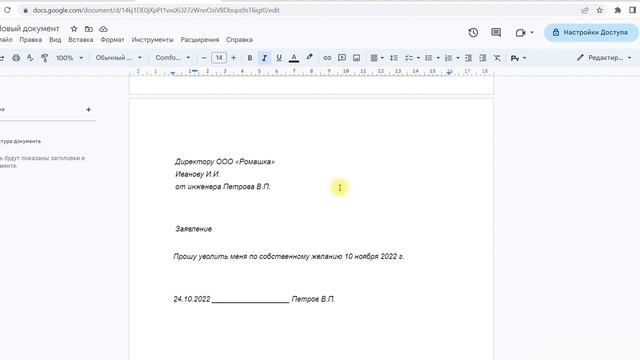Viewport: 640px width, 360px height.
Task: Open the browser extensions puzzle icon
Action: (618, 10)
